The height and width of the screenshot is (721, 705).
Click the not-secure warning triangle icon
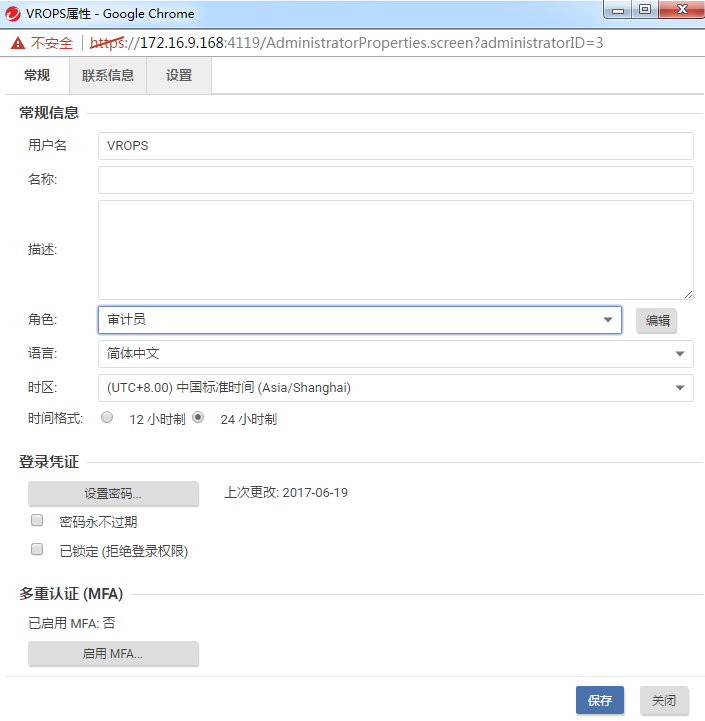tap(17, 44)
